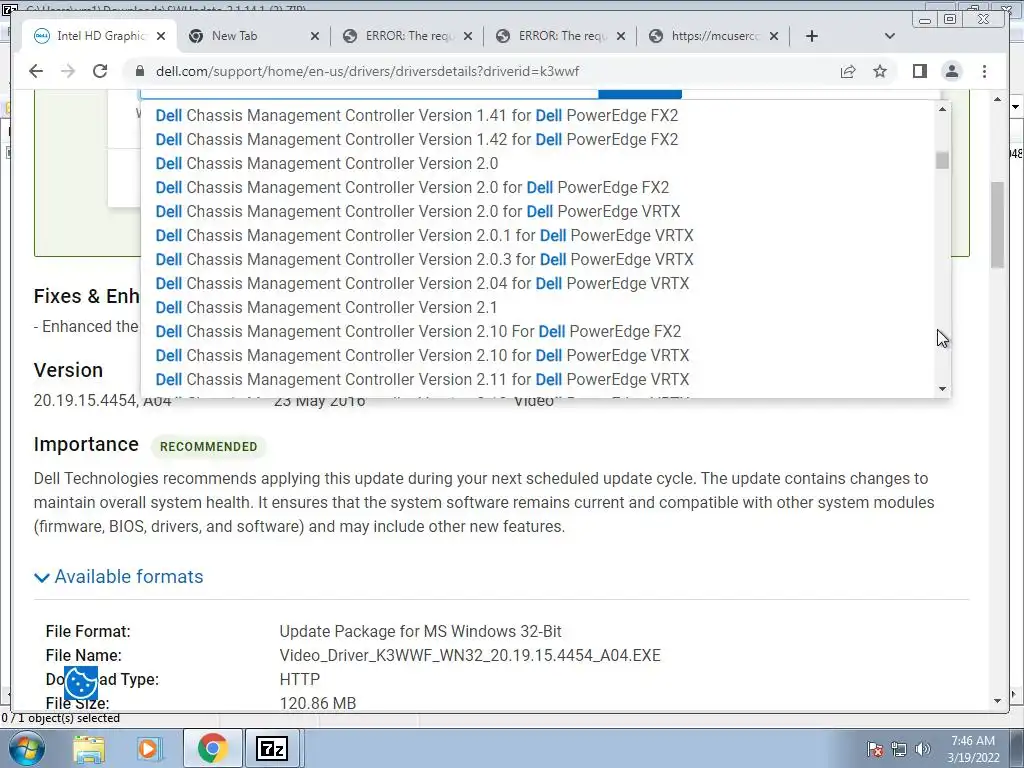The height and width of the screenshot is (768, 1024).
Task: Click the suggestion list scroll-down arrow
Action: coord(942,389)
